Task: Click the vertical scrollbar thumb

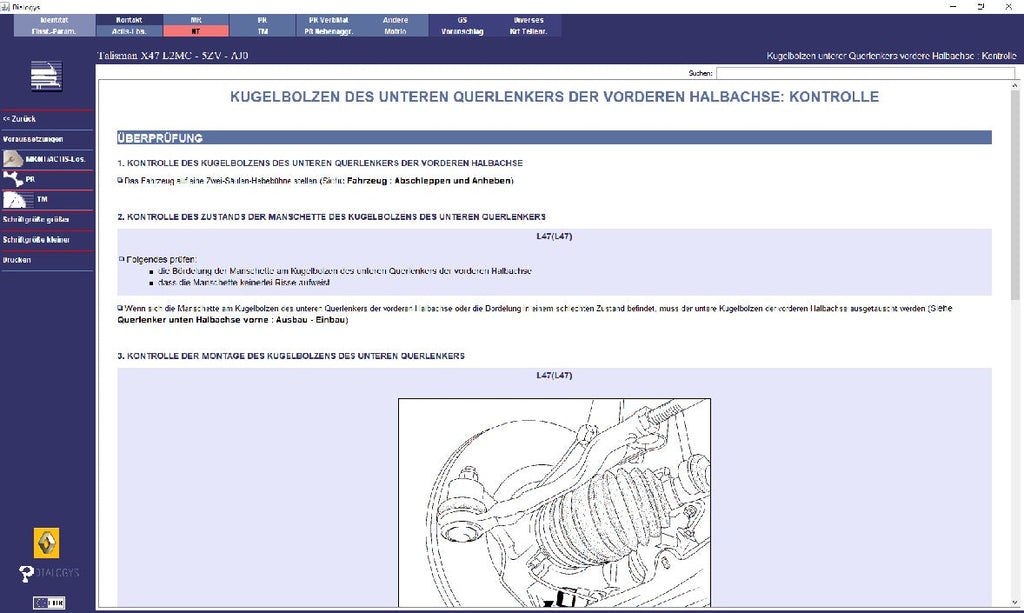Action: pos(1015,196)
